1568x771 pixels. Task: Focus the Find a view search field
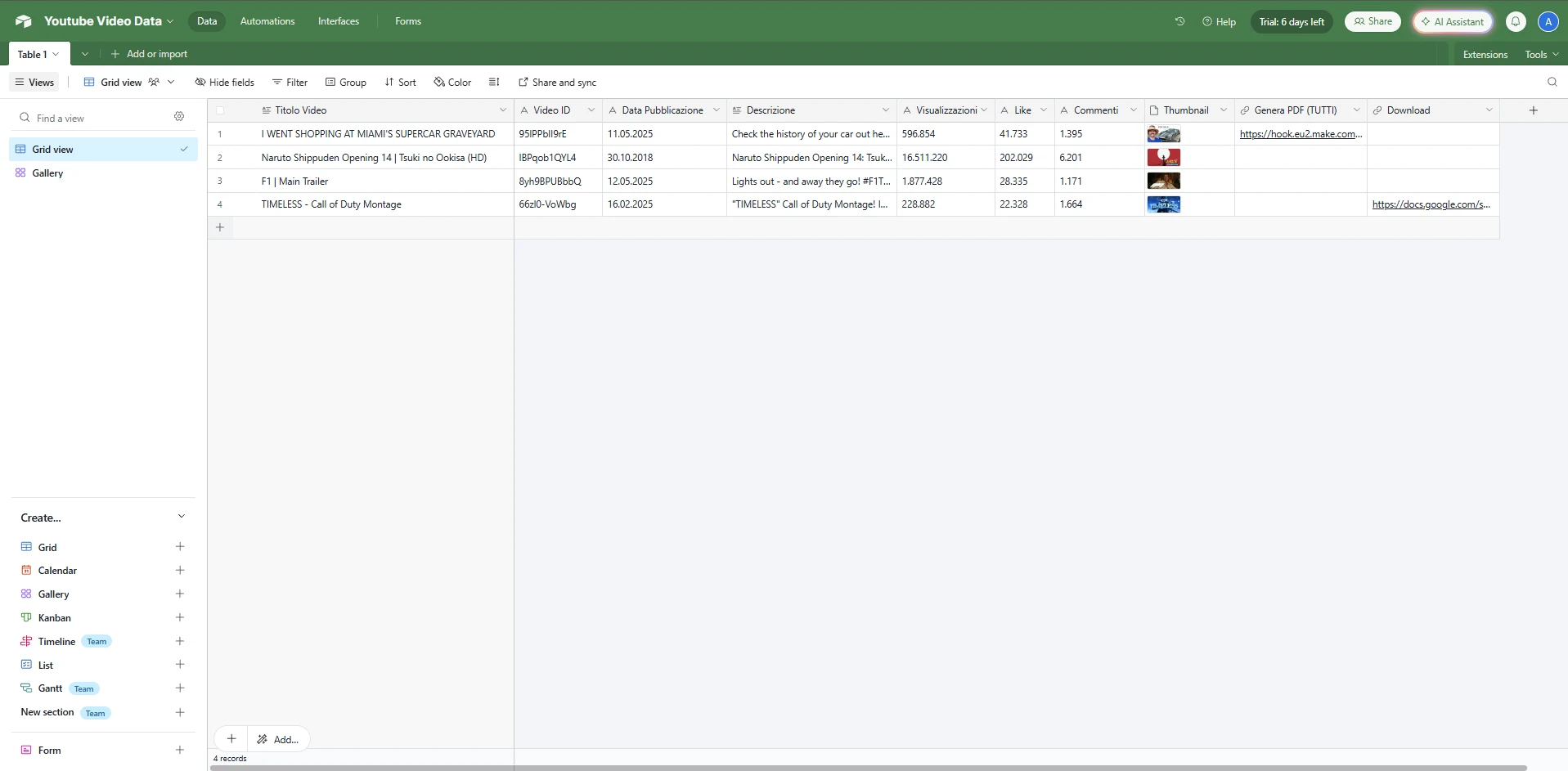(x=94, y=118)
